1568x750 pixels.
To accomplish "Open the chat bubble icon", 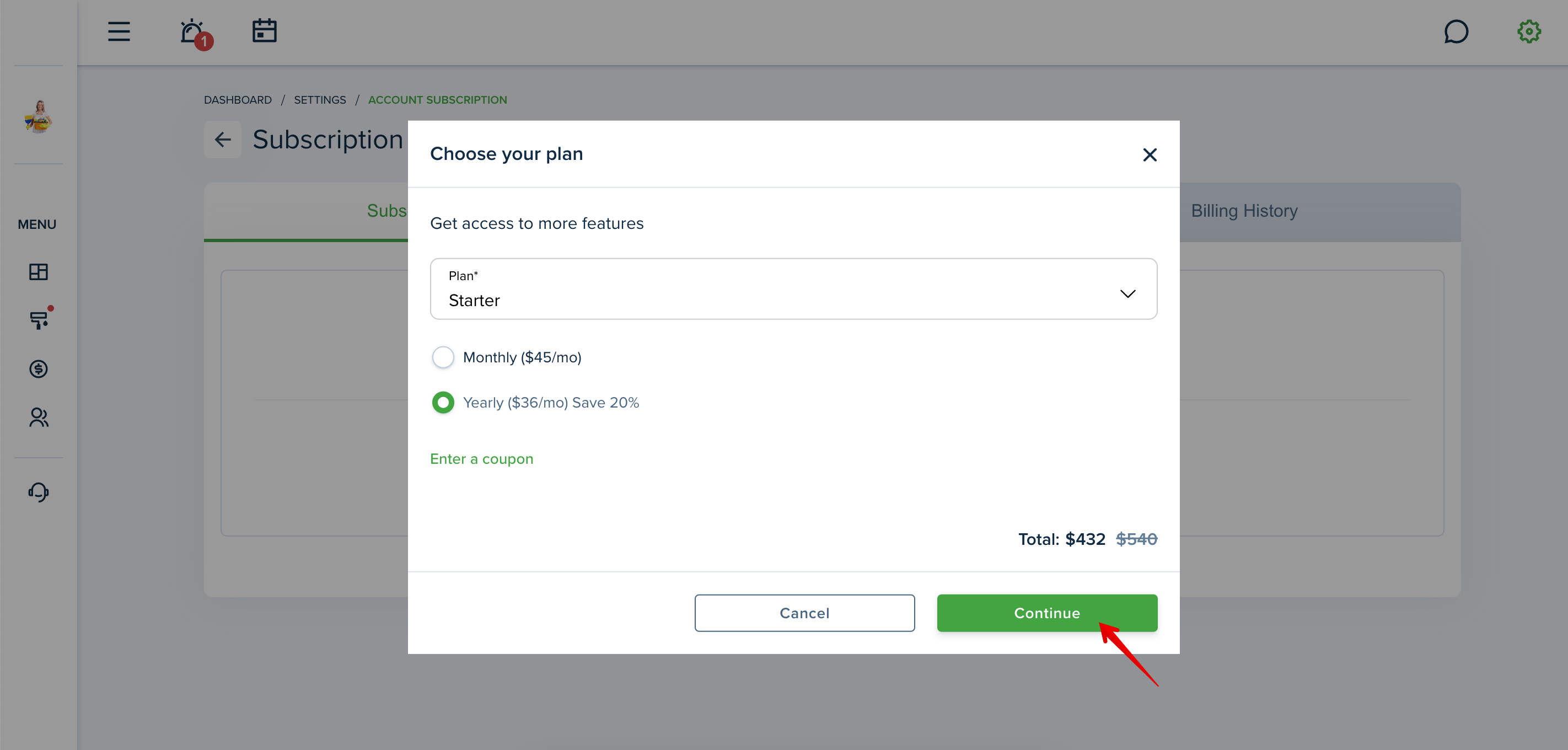I will click(1456, 31).
